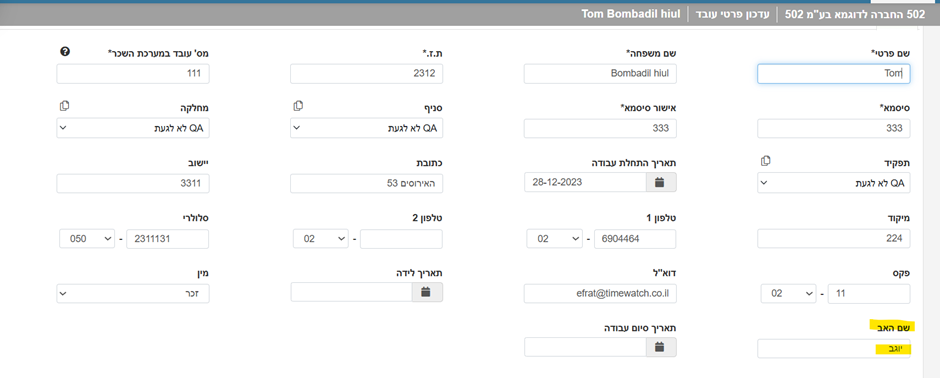940x378 pixels.
Task: Open calendar for תאריך סיום עבודה
Action: pyautogui.click(x=661, y=347)
